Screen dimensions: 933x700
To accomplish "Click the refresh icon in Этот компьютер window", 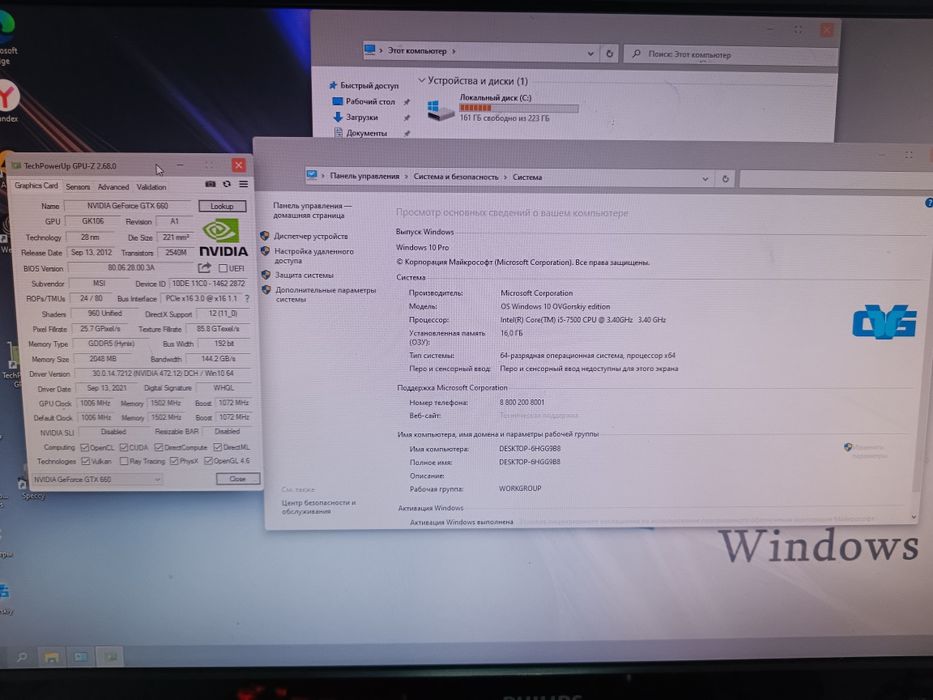I will 609,54.
